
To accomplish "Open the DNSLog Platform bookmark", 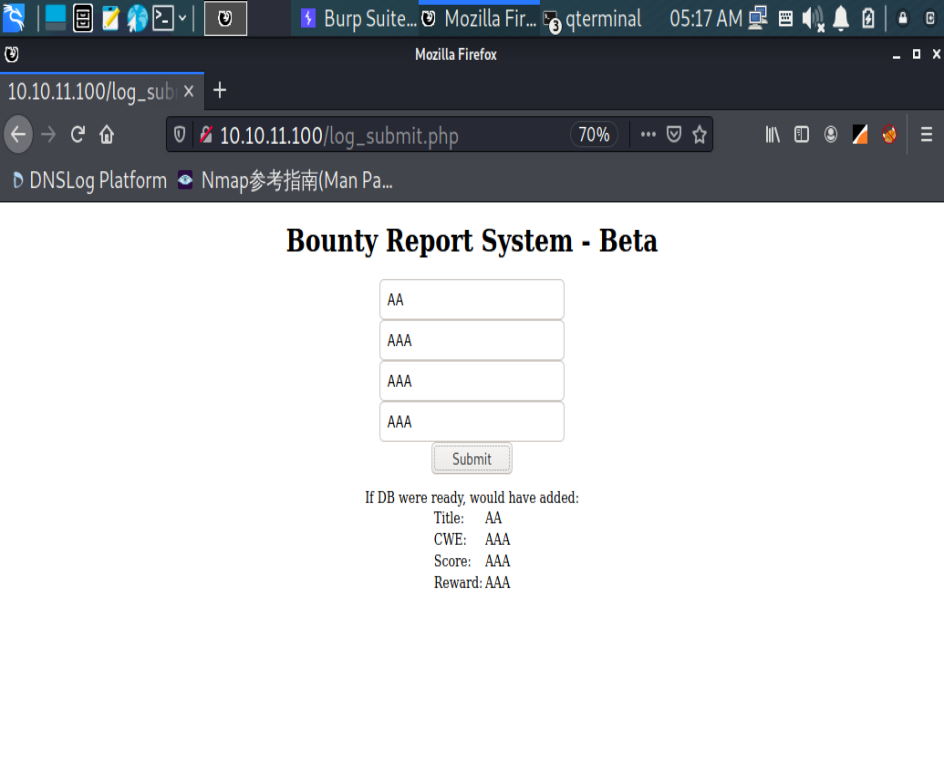I will [90, 181].
